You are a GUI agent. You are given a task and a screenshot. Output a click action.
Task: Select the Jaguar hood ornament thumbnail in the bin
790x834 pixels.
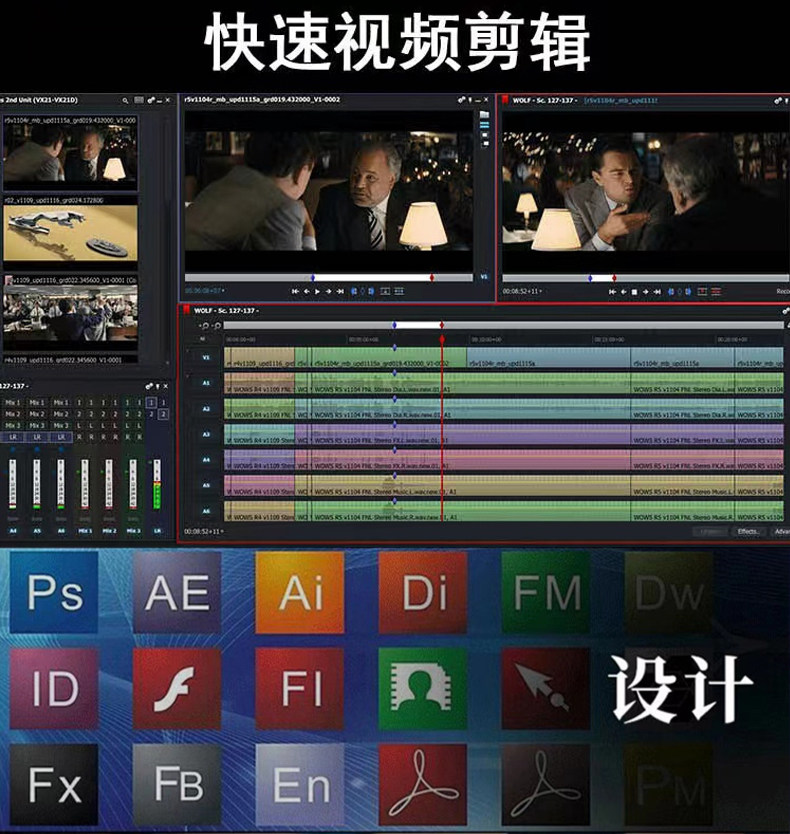70,233
